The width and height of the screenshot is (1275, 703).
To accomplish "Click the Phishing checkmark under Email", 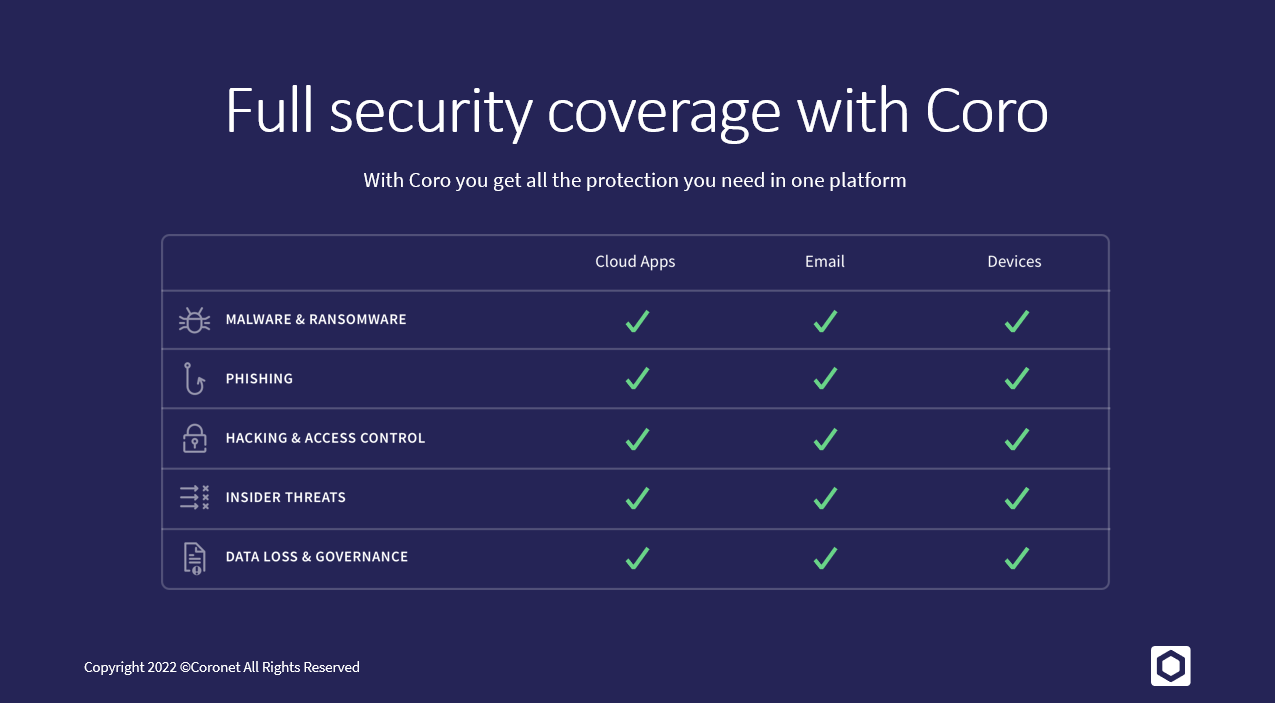I will click(825, 379).
